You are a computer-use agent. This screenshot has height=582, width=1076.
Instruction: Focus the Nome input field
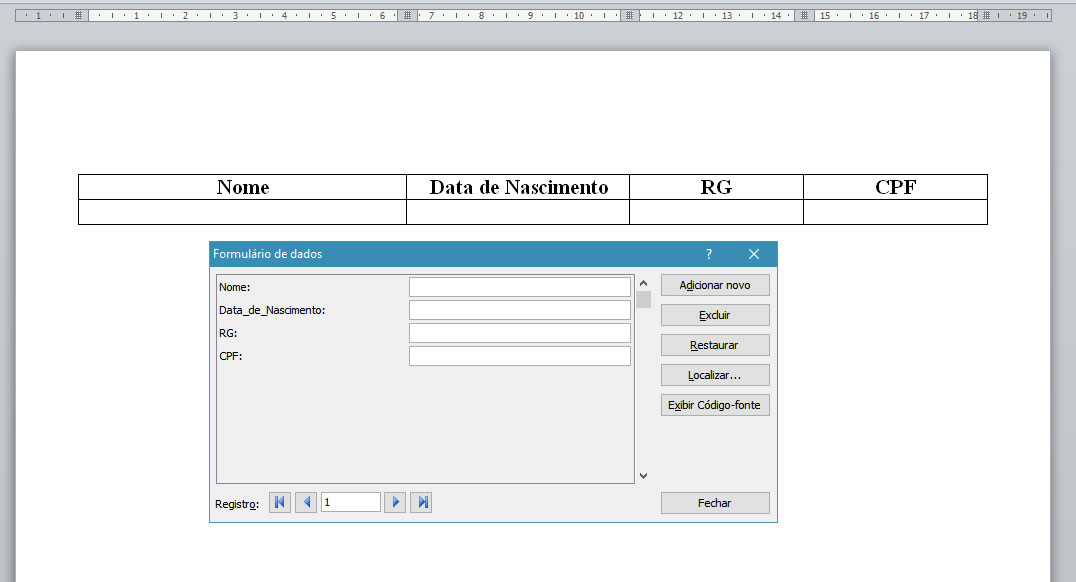click(x=519, y=287)
